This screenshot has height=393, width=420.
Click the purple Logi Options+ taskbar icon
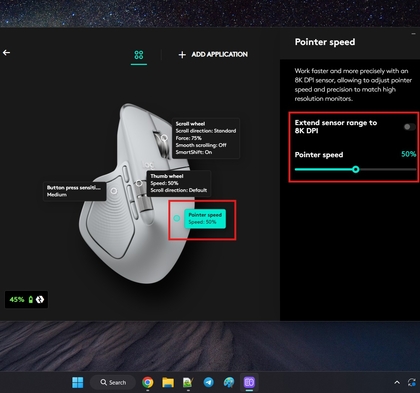(249, 382)
